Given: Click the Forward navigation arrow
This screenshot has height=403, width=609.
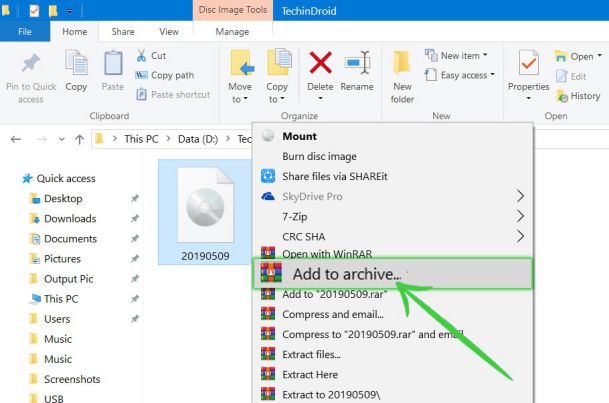Looking at the screenshot, I should (41, 139).
